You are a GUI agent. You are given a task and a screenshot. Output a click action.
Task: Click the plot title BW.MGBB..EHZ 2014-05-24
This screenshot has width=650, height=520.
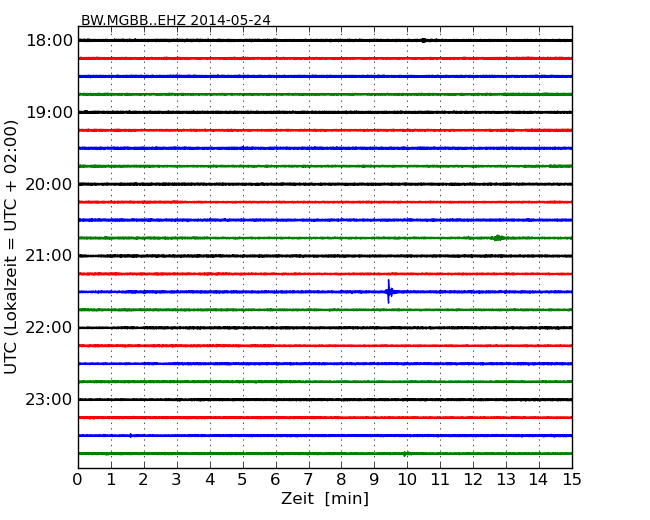click(x=176, y=20)
